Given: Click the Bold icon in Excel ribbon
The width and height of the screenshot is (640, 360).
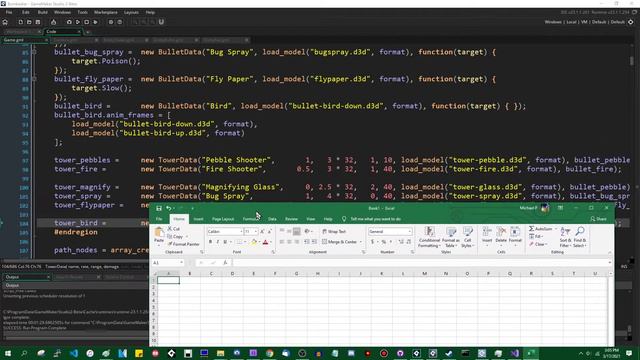Looking at the screenshot, I should pyautogui.click(x=210, y=242).
